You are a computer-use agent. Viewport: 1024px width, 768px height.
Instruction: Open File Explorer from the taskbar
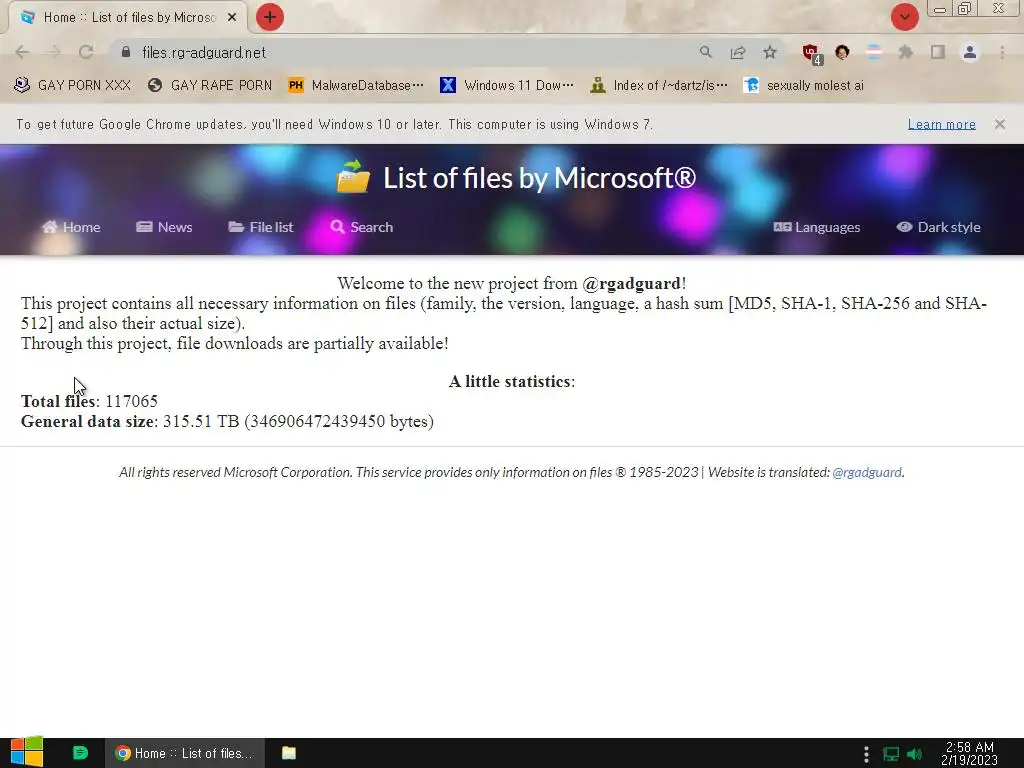pyautogui.click(x=289, y=753)
